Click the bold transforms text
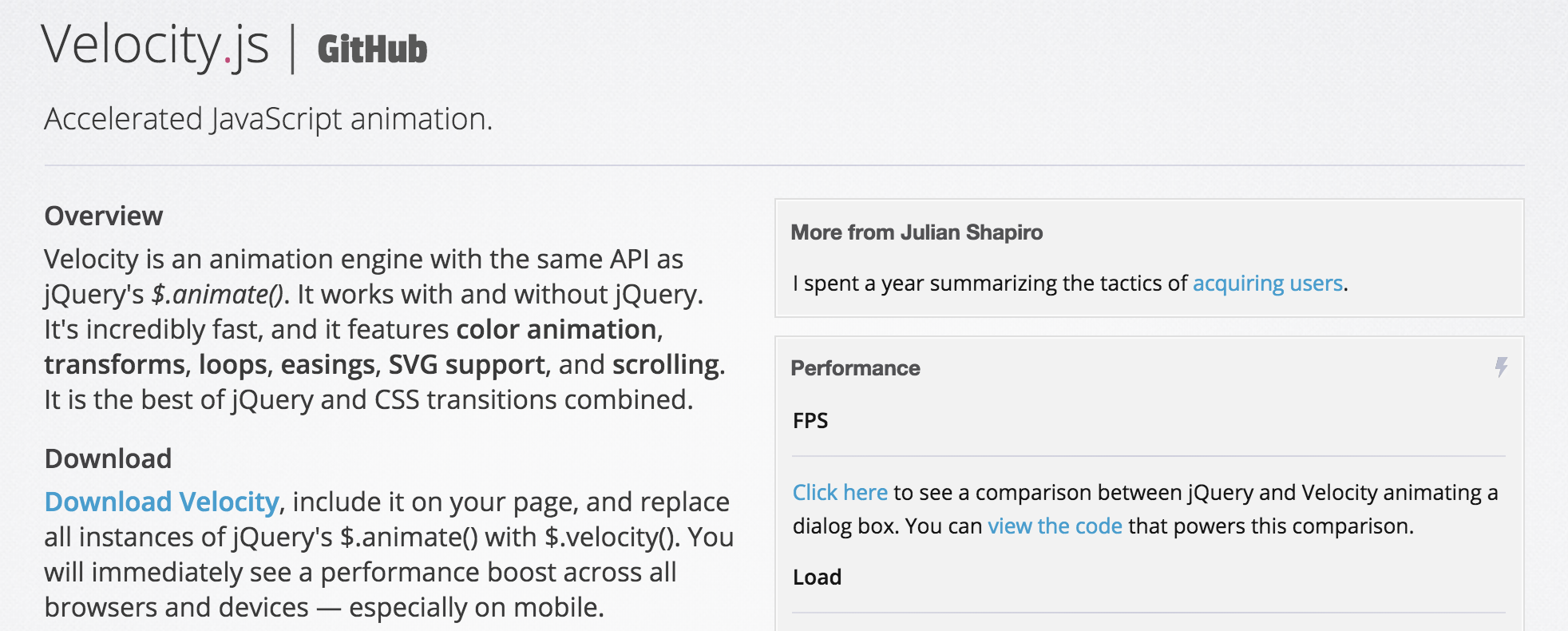 click(114, 365)
